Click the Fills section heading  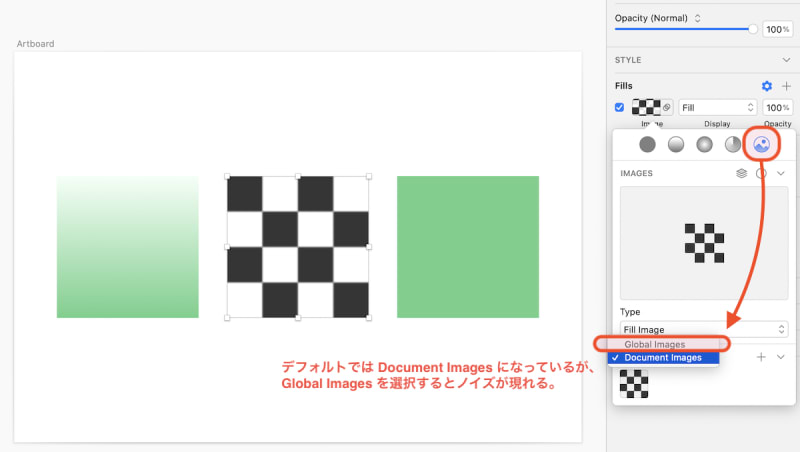click(623, 86)
